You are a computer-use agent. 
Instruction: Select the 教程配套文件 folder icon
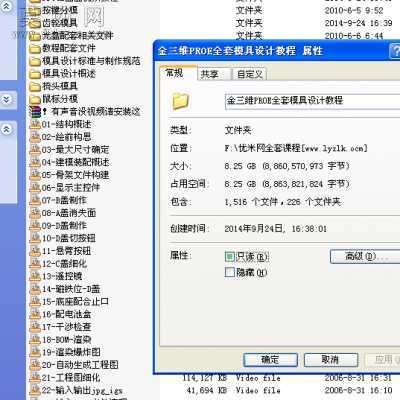[x=35, y=49]
